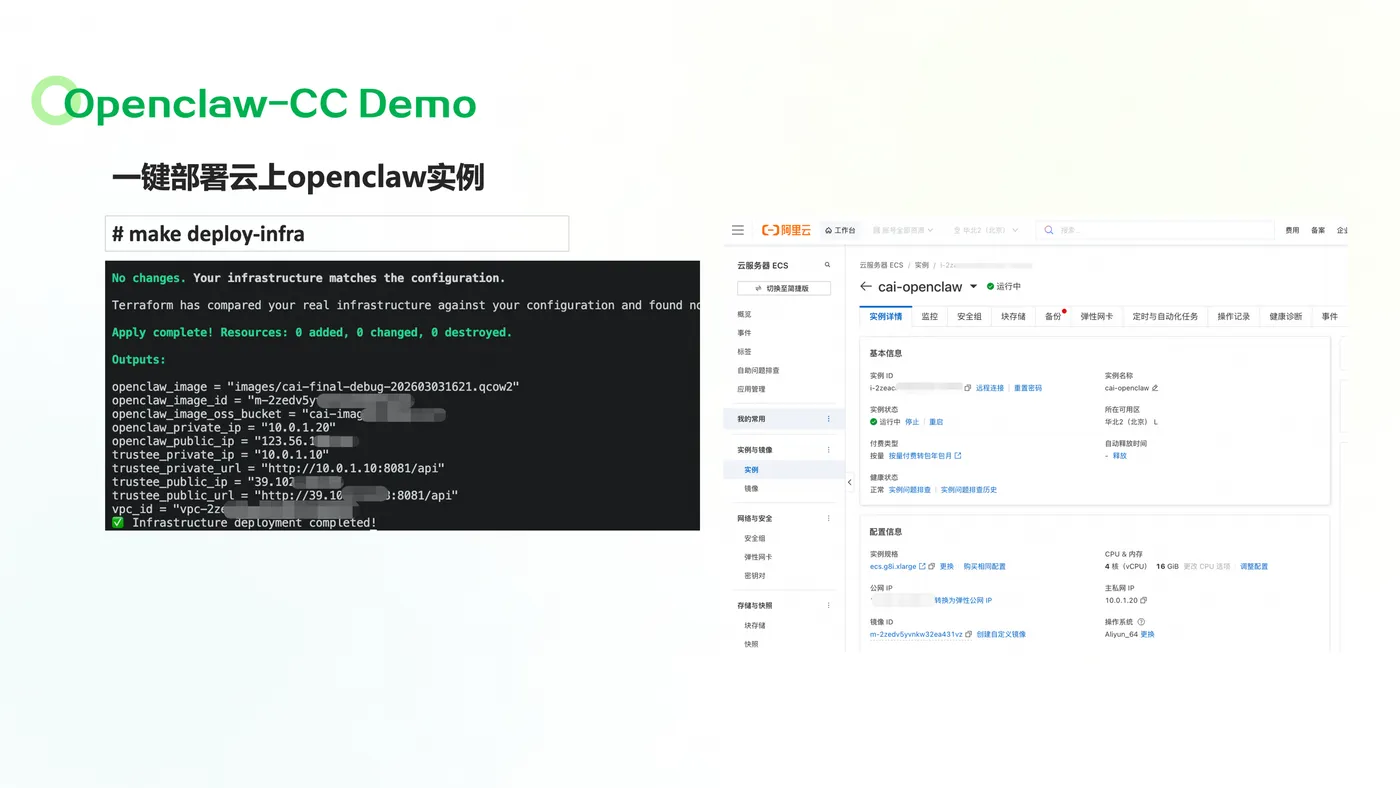Open the more-options dots beside 实例与镜像
1400x788 pixels.
pos(828,450)
